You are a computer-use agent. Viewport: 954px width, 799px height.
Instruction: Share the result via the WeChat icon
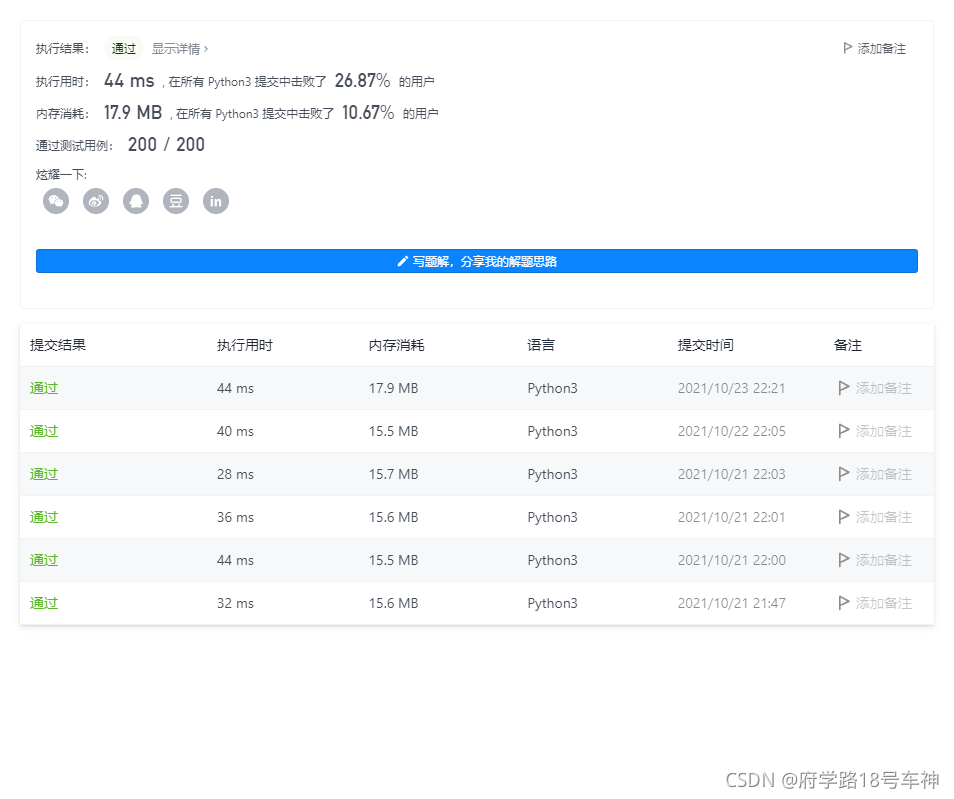pyautogui.click(x=56, y=201)
